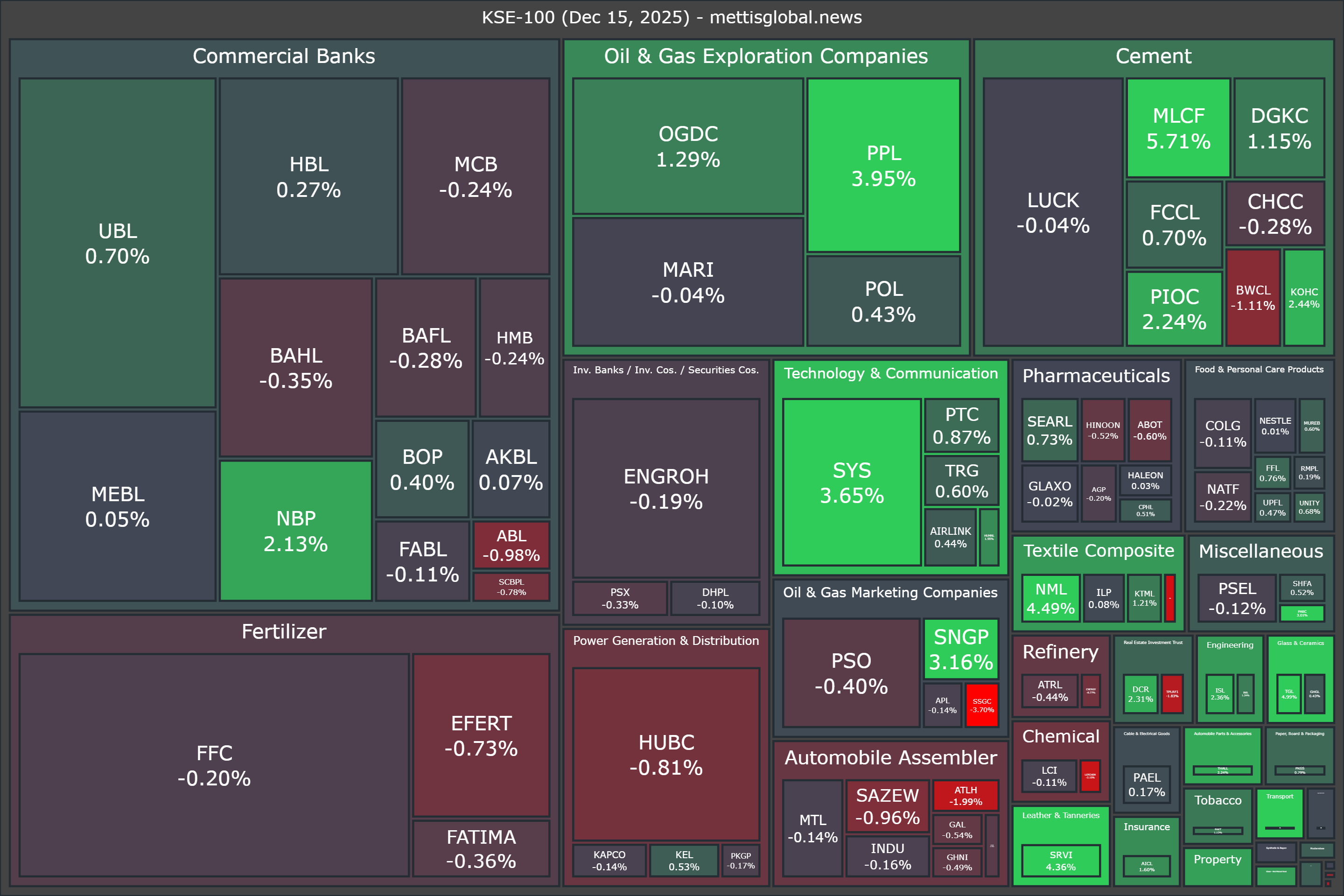
Task: Click the FFC -0.20% tile
Action: tap(214, 765)
